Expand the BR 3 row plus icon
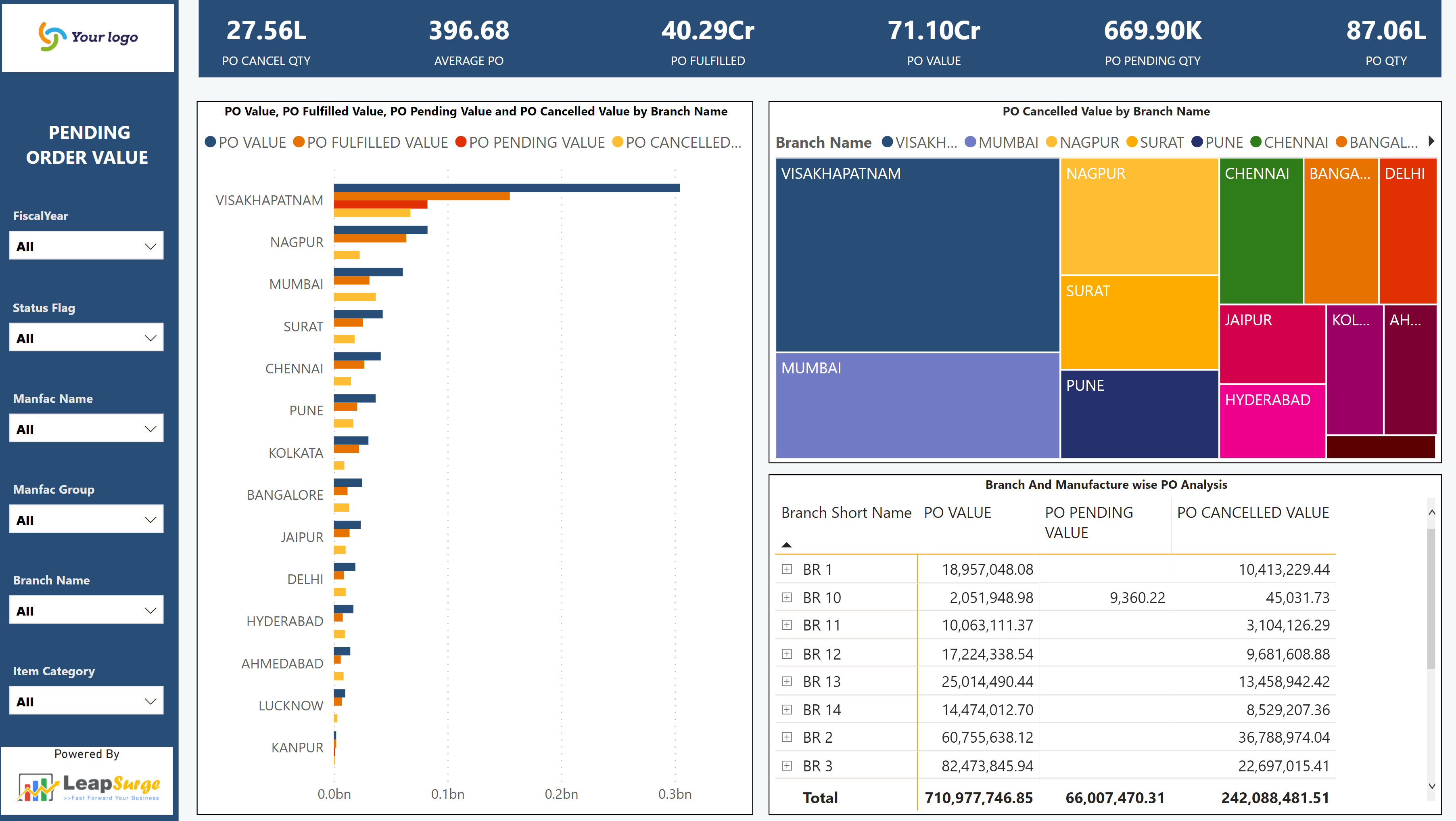 pyautogui.click(x=786, y=766)
